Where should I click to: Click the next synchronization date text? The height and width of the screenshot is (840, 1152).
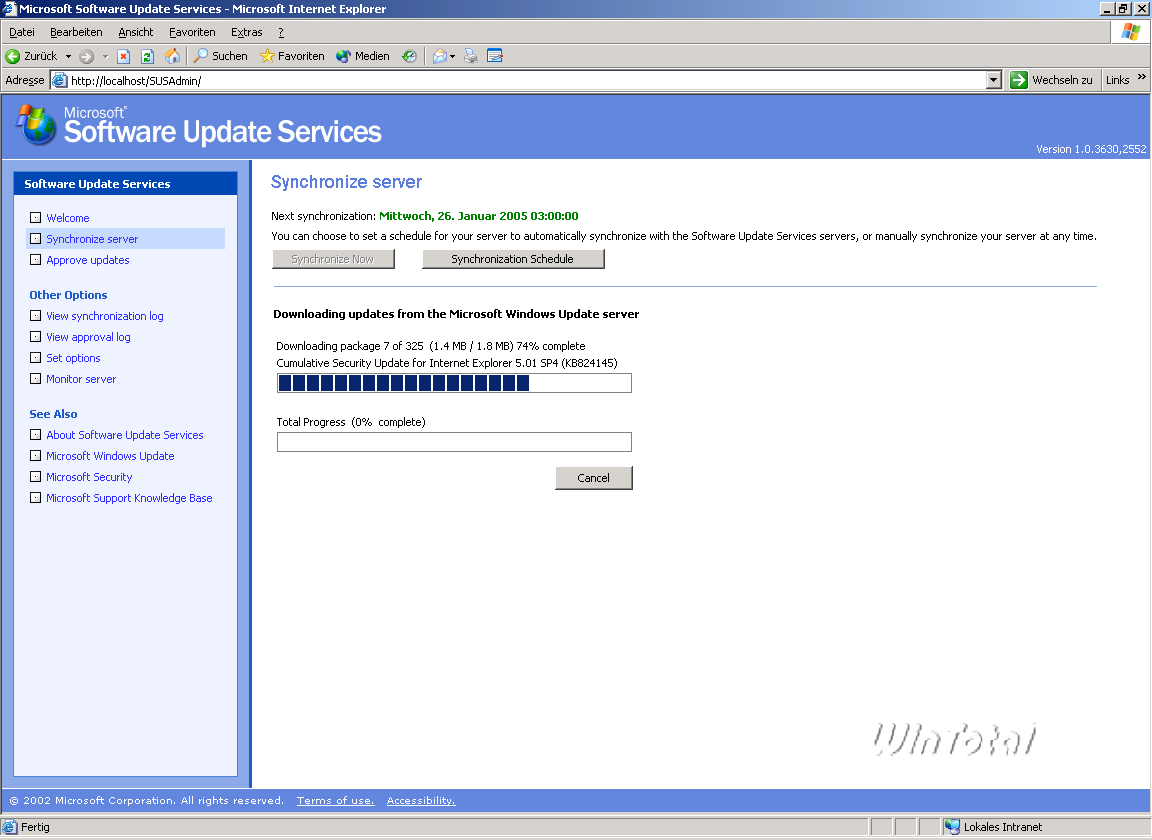(478, 216)
